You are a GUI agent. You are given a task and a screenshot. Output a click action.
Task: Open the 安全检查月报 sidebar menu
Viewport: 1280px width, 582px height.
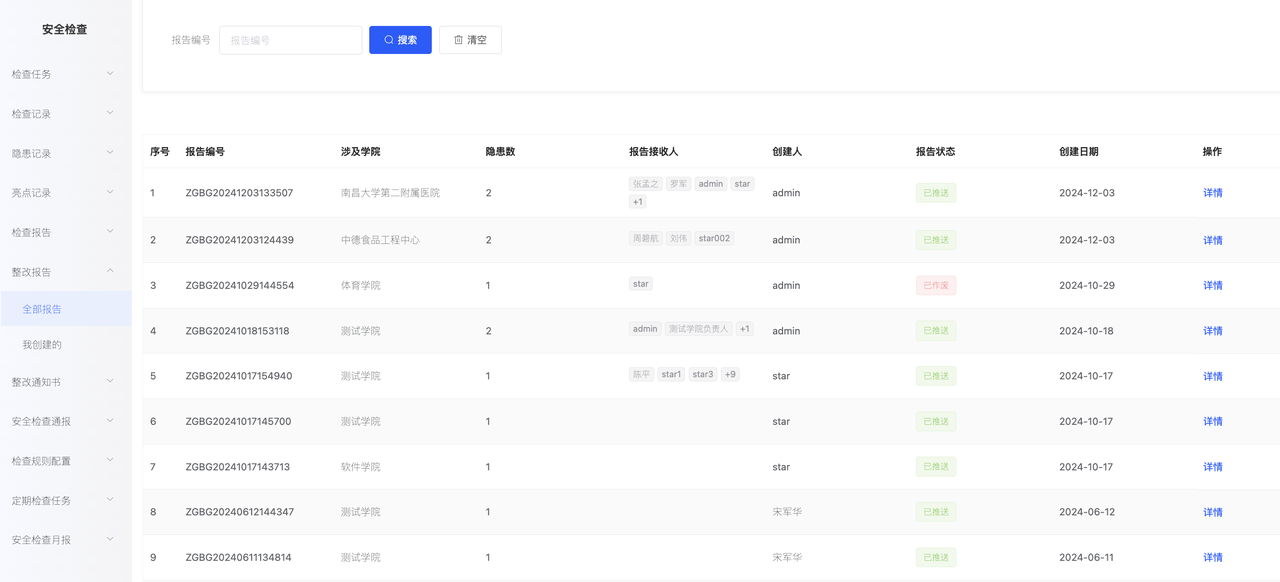pos(66,540)
